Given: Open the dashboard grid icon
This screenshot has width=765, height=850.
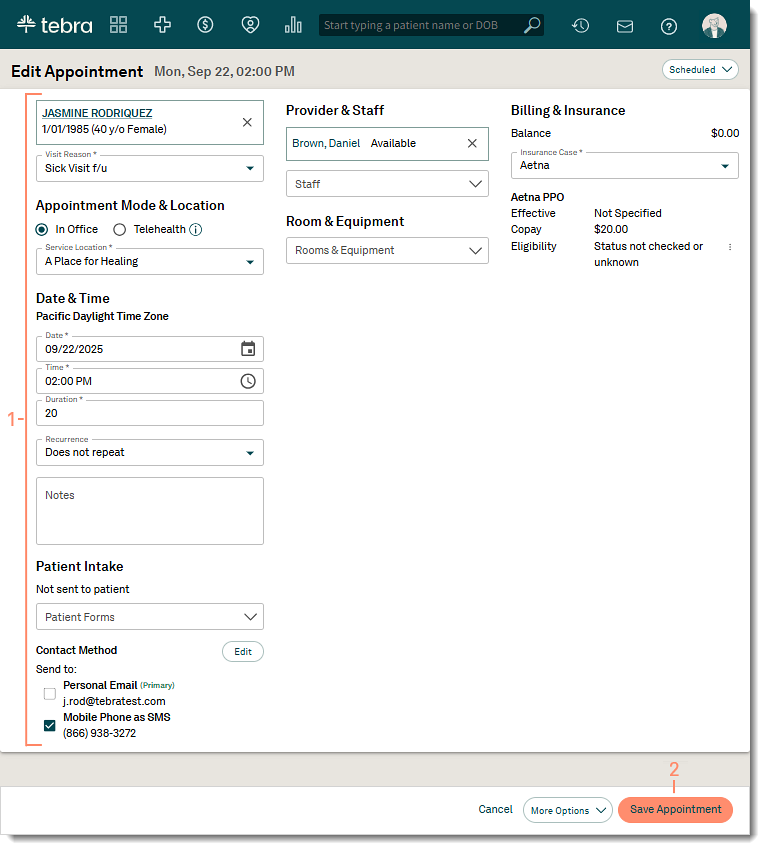Looking at the screenshot, I should 118,25.
